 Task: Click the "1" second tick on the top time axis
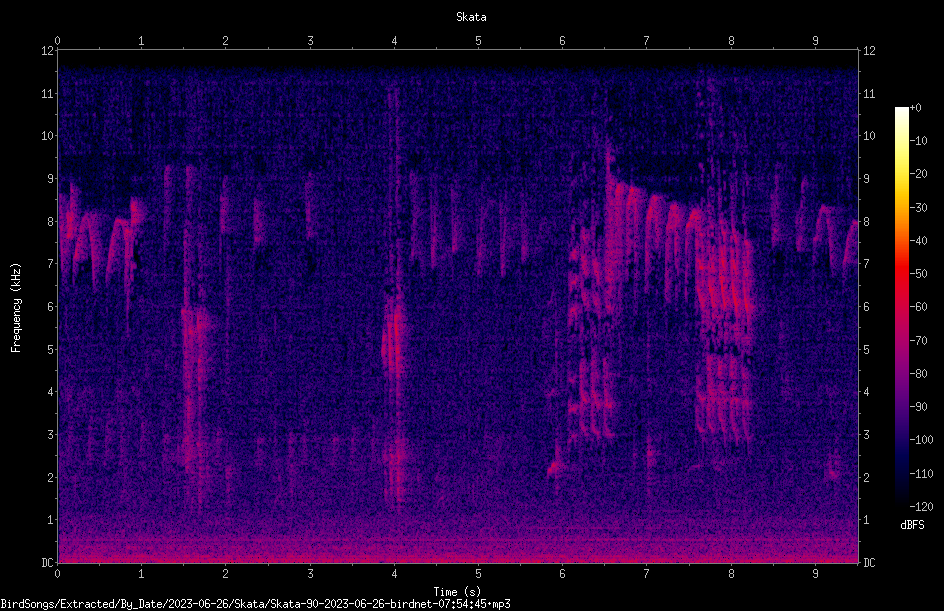pyautogui.click(x=141, y=41)
